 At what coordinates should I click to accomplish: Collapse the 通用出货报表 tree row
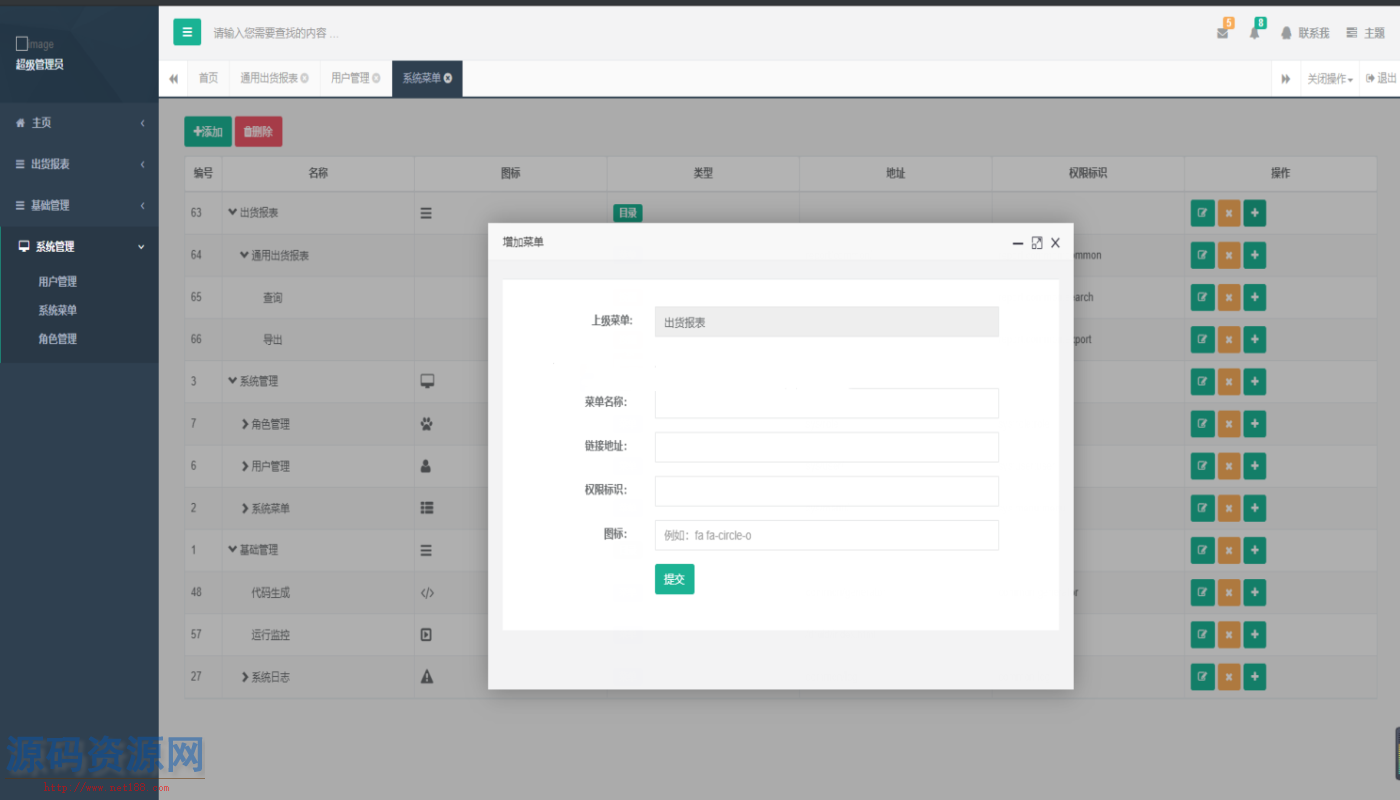click(244, 255)
